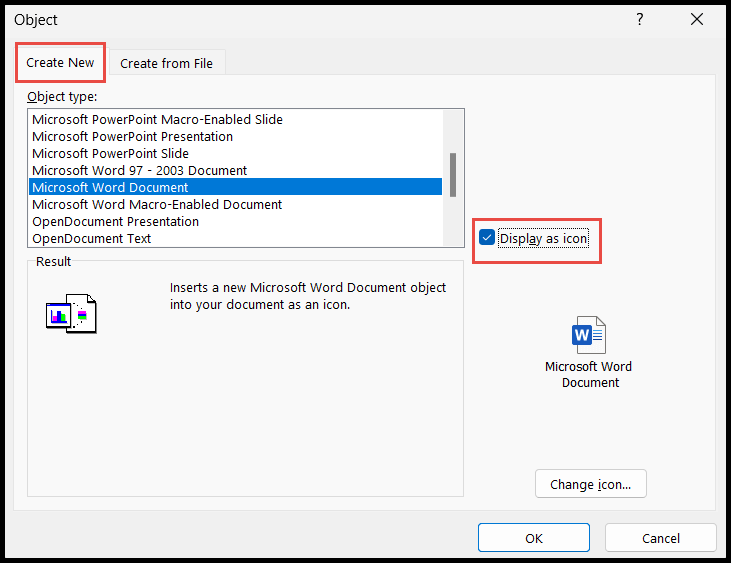731x563 pixels.
Task: Click the Change icon button
Action: [x=590, y=484]
